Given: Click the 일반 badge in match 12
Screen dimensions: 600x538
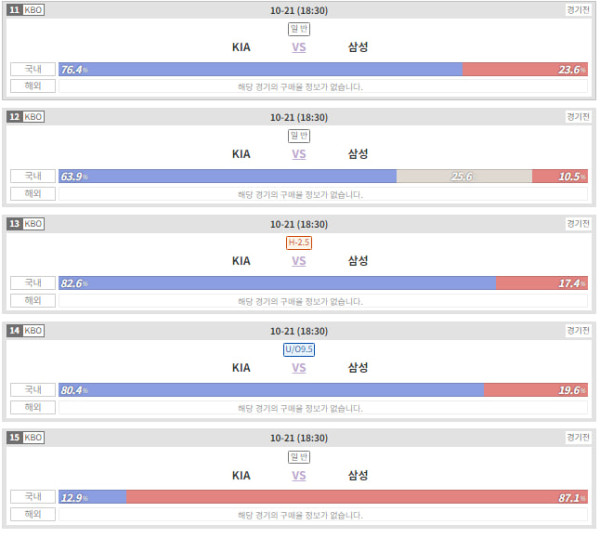Looking at the screenshot, I should click(299, 135).
